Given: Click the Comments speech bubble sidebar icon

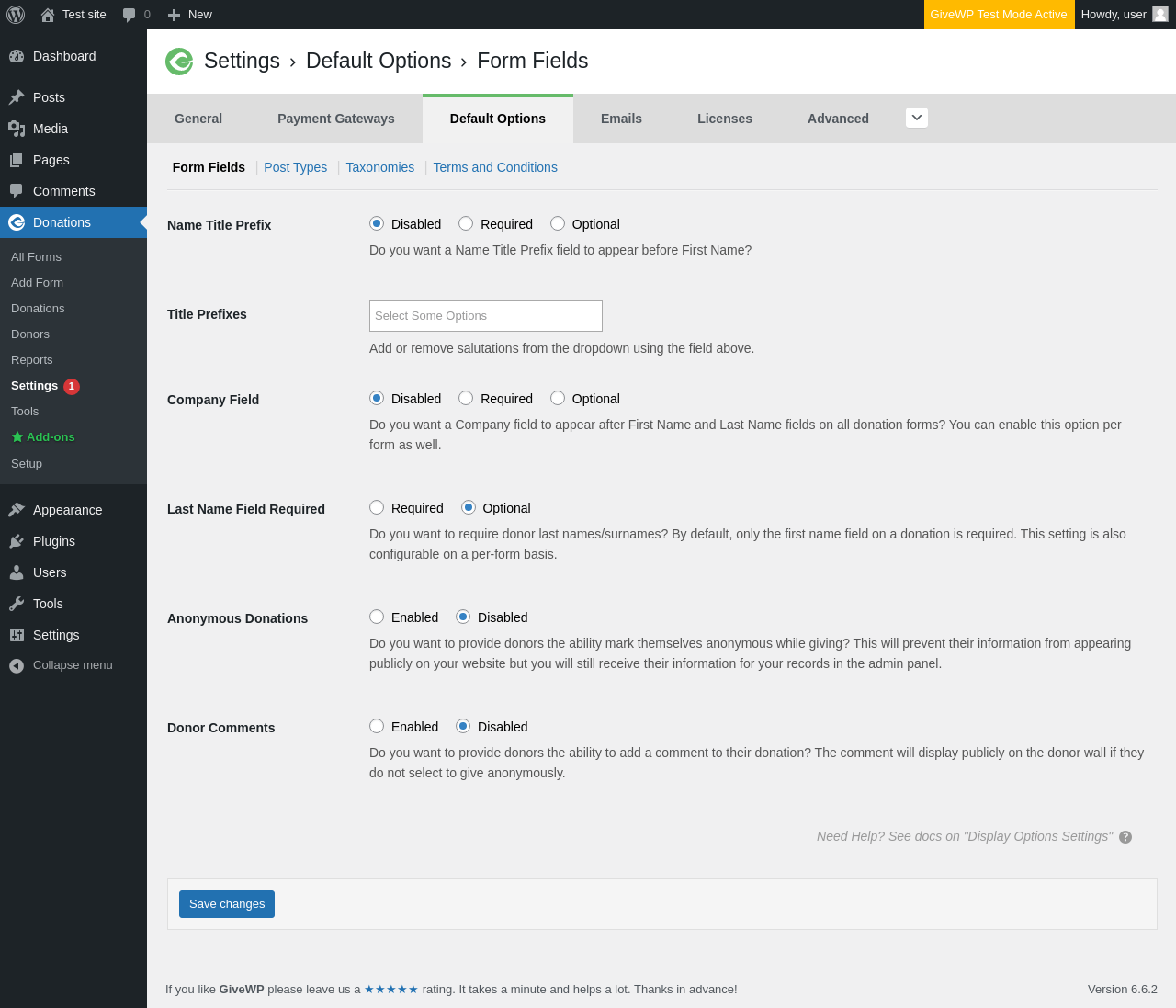Looking at the screenshot, I should (17, 191).
